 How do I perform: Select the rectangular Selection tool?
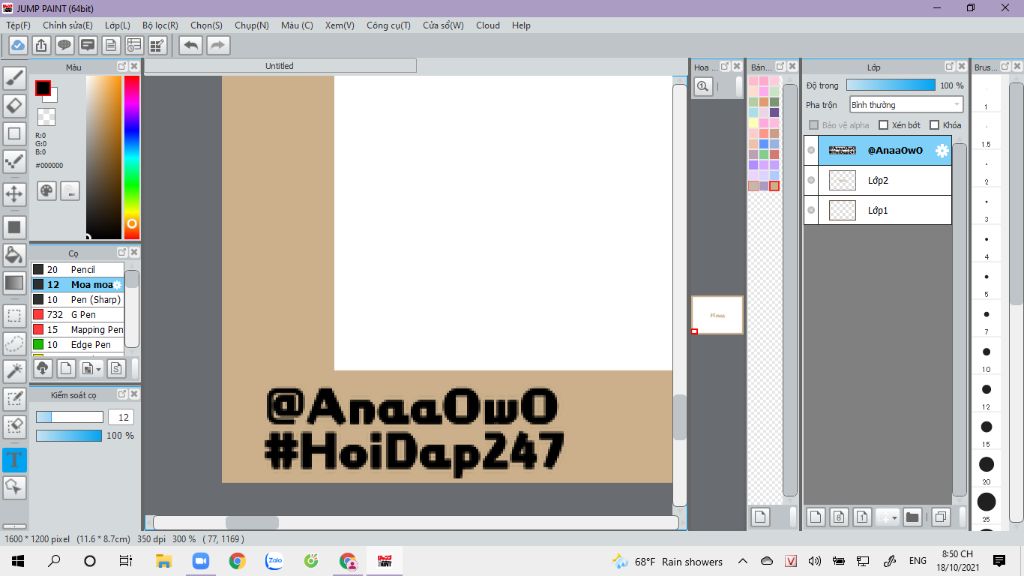(x=14, y=316)
